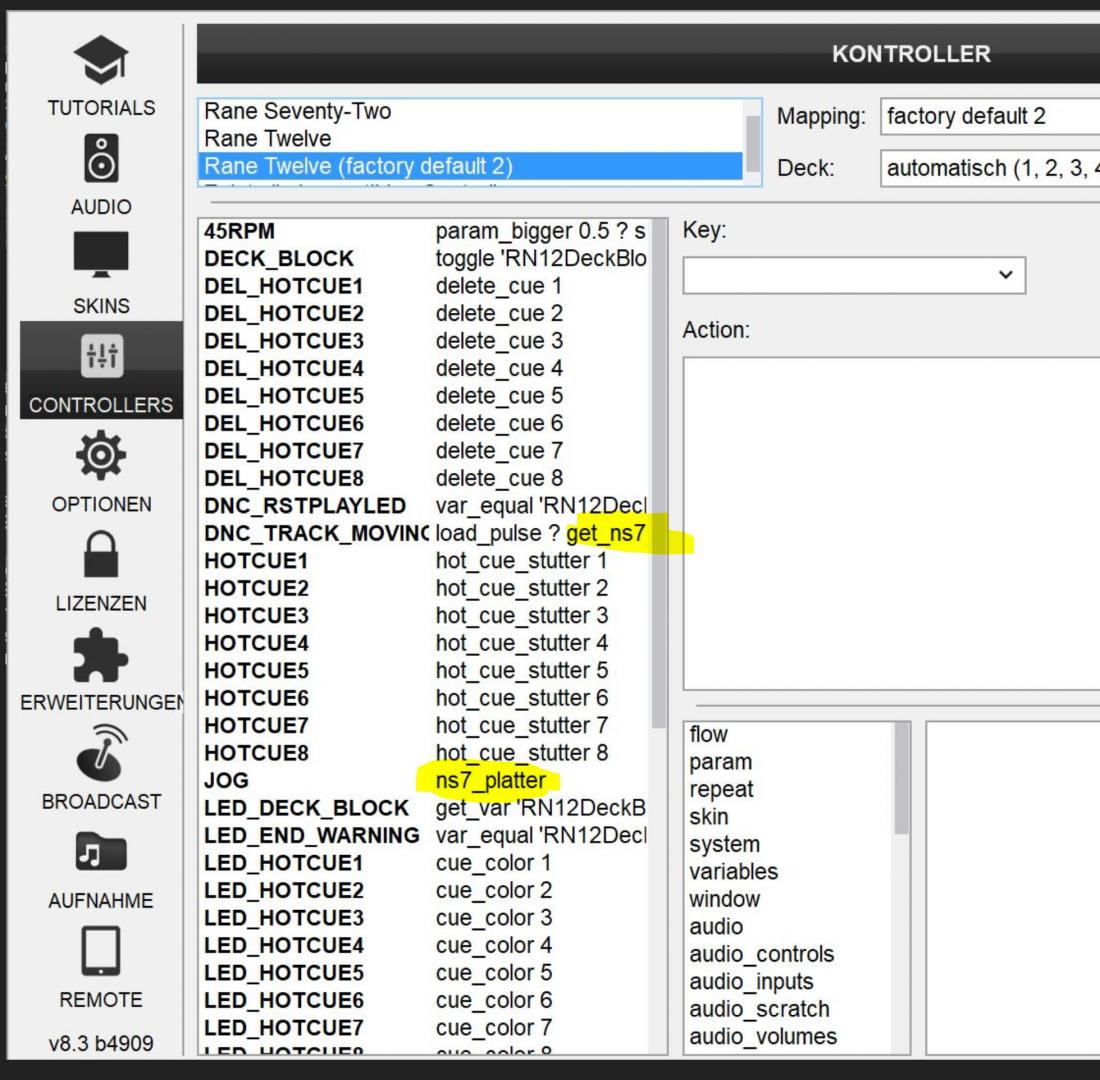Switch to the SKINS tab label
This screenshot has width=1100, height=1080.
[x=101, y=306]
